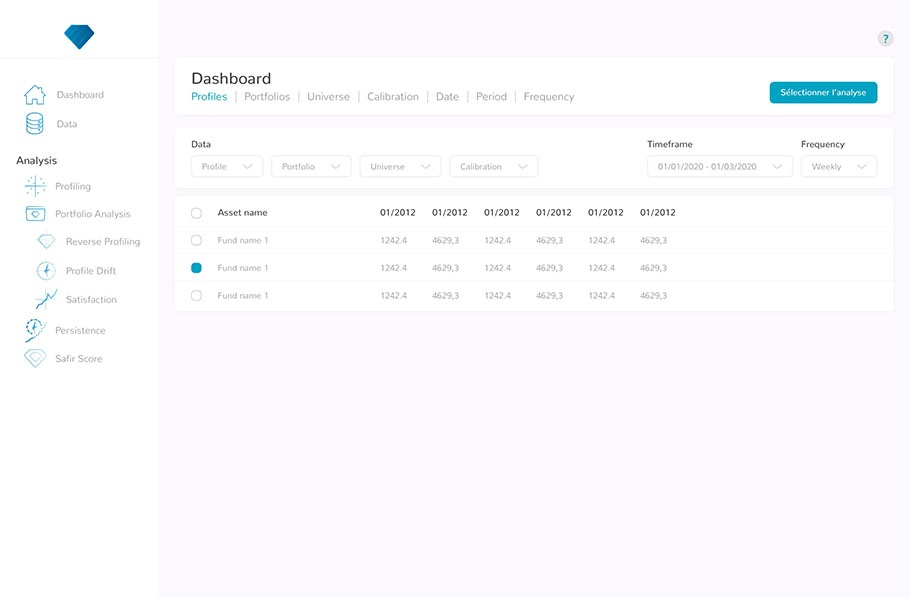Open Reverse Profiling in sidebar
This screenshot has height=597, width=910.
tap(103, 241)
